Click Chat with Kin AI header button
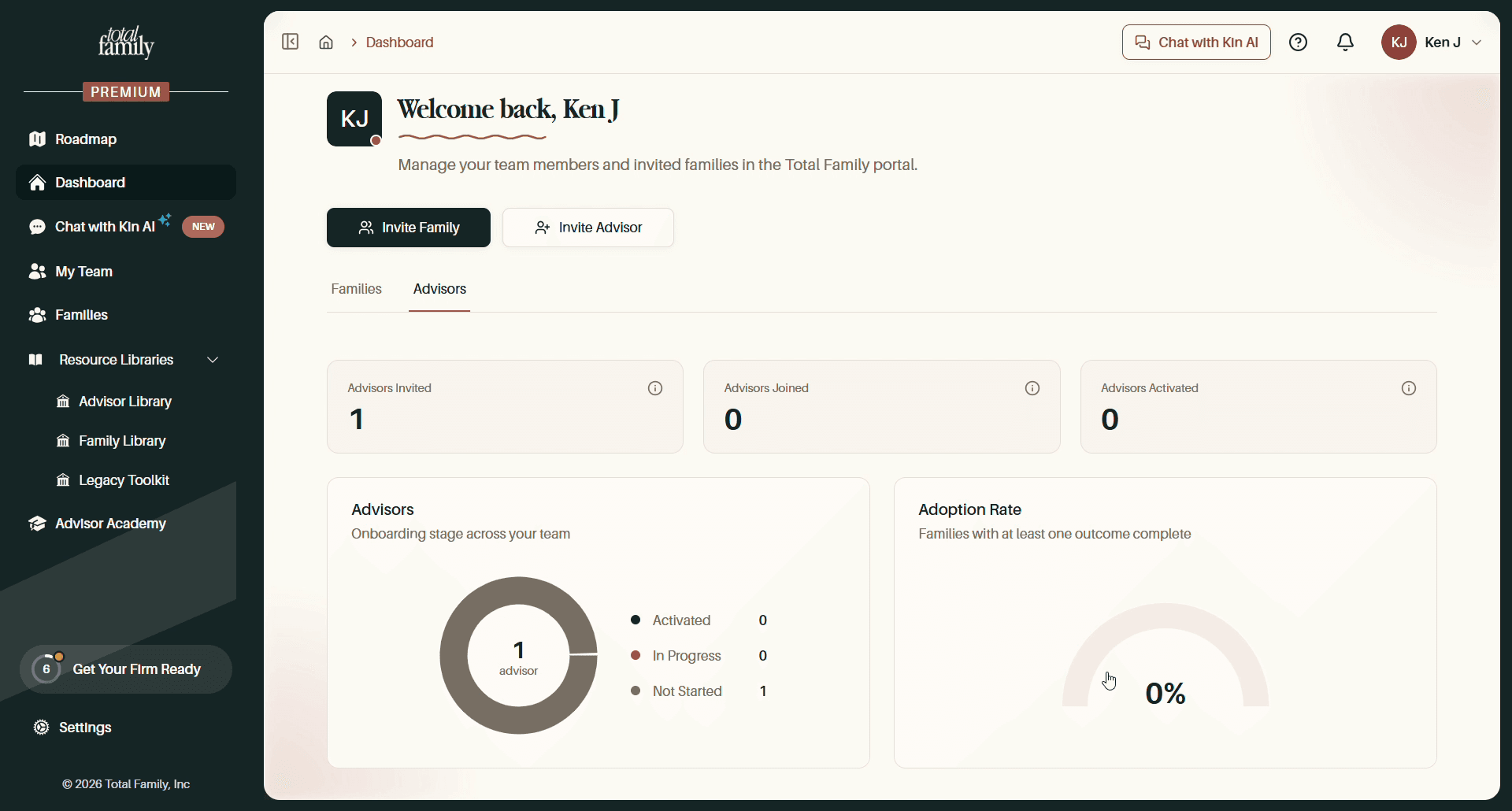Screen dimensions: 1512x811 pyautogui.click(x=1196, y=43)
